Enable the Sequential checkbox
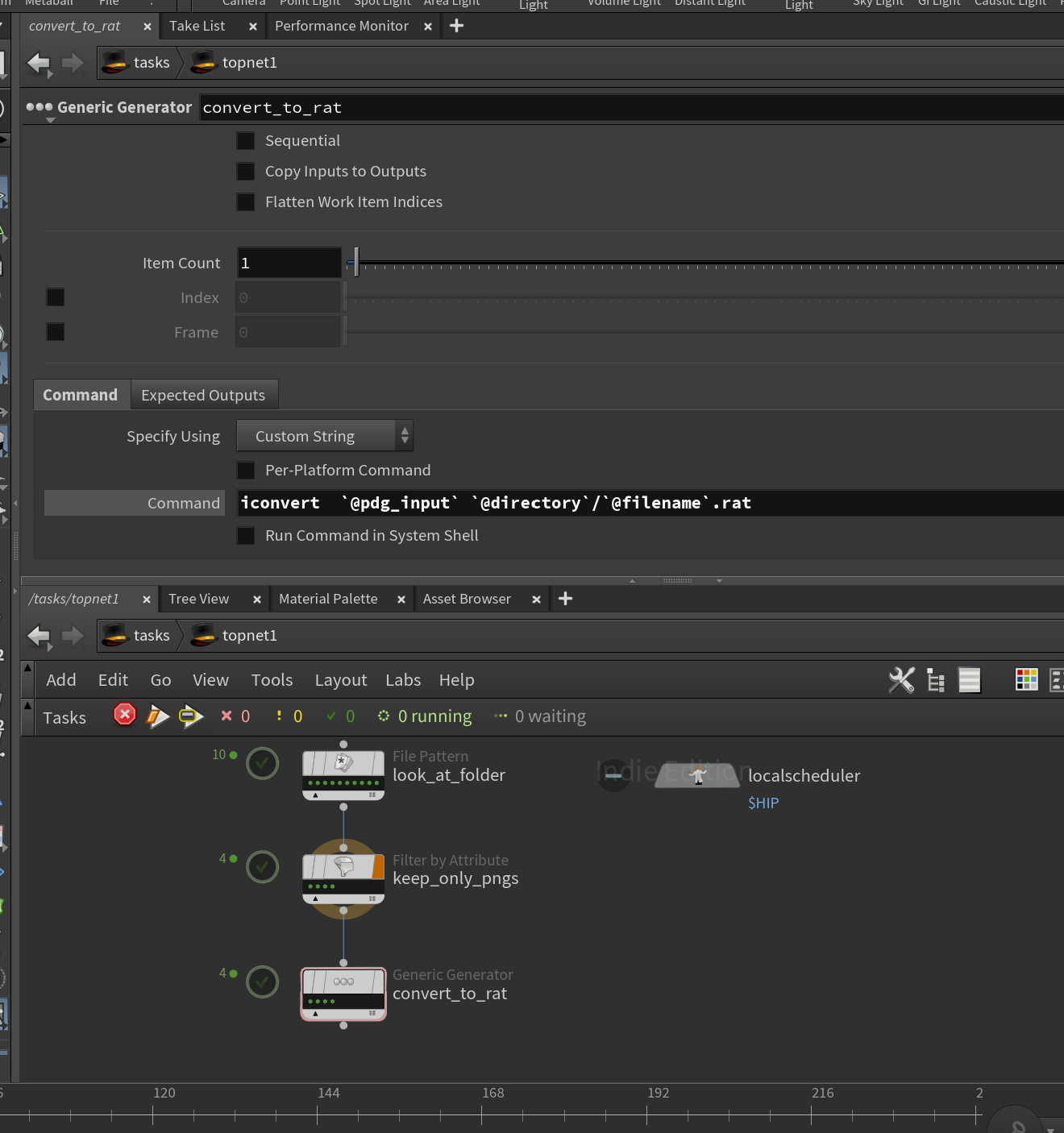 pyautogui.click(x=246, y=141)
